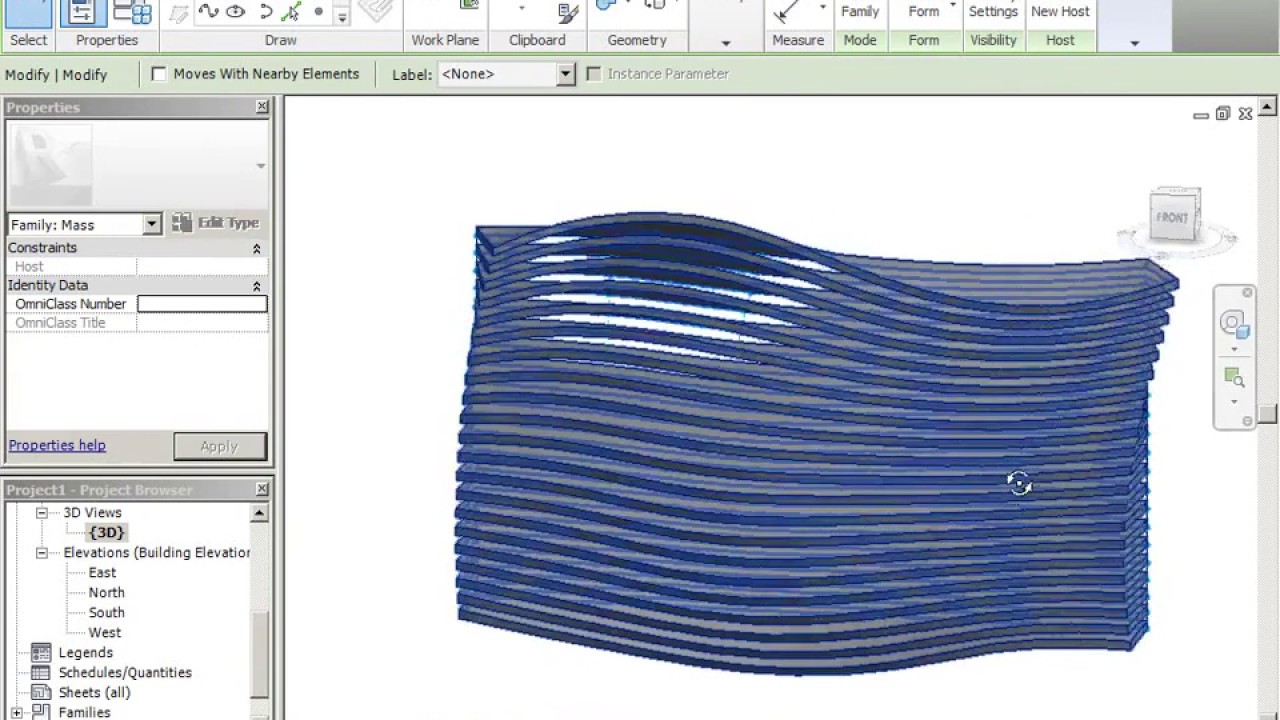The image size is (1280, 720).
Task: Click the Draw on Face icon
Action: tap(376, 10)
